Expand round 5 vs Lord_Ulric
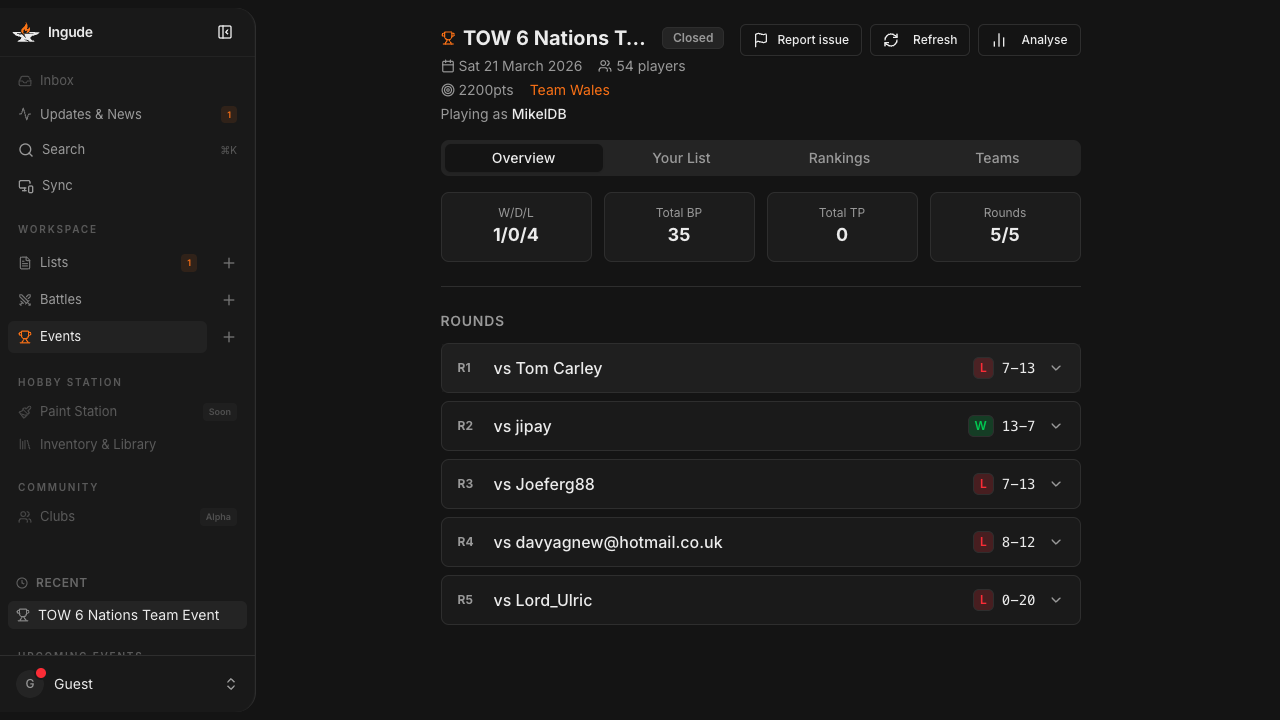 tap(760, 600)
